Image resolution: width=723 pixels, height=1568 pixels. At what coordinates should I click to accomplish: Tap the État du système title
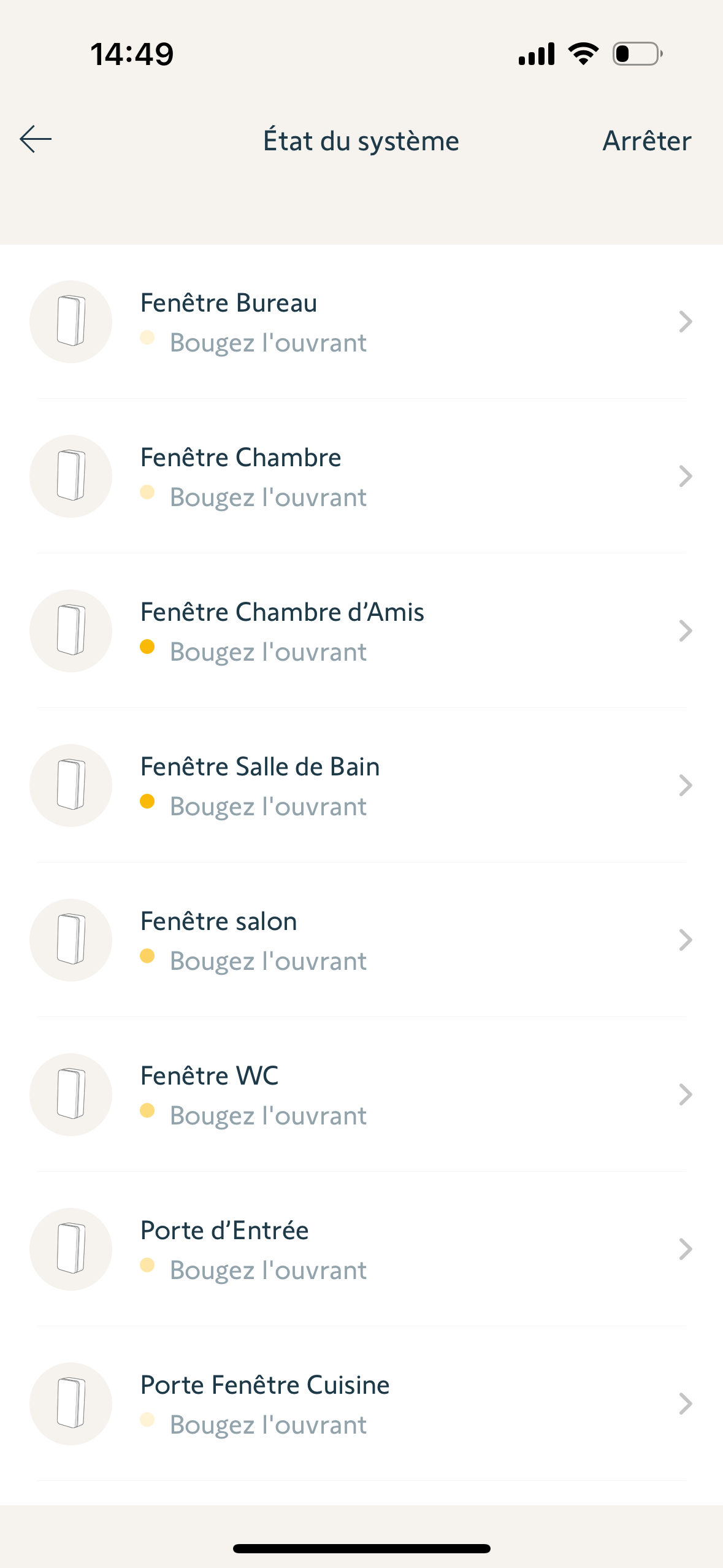(361, 140)
